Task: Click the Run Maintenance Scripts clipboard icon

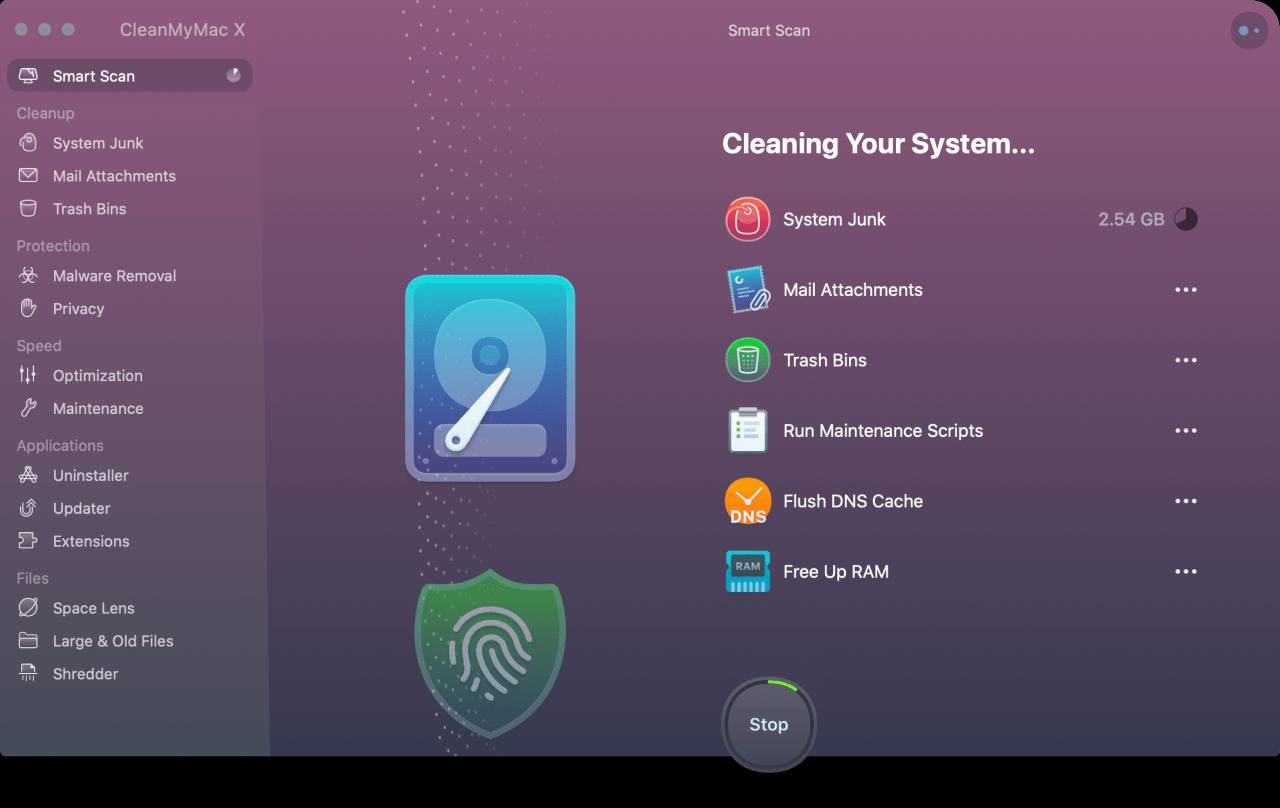Action: pyautogui.click(x=748, y=431)
